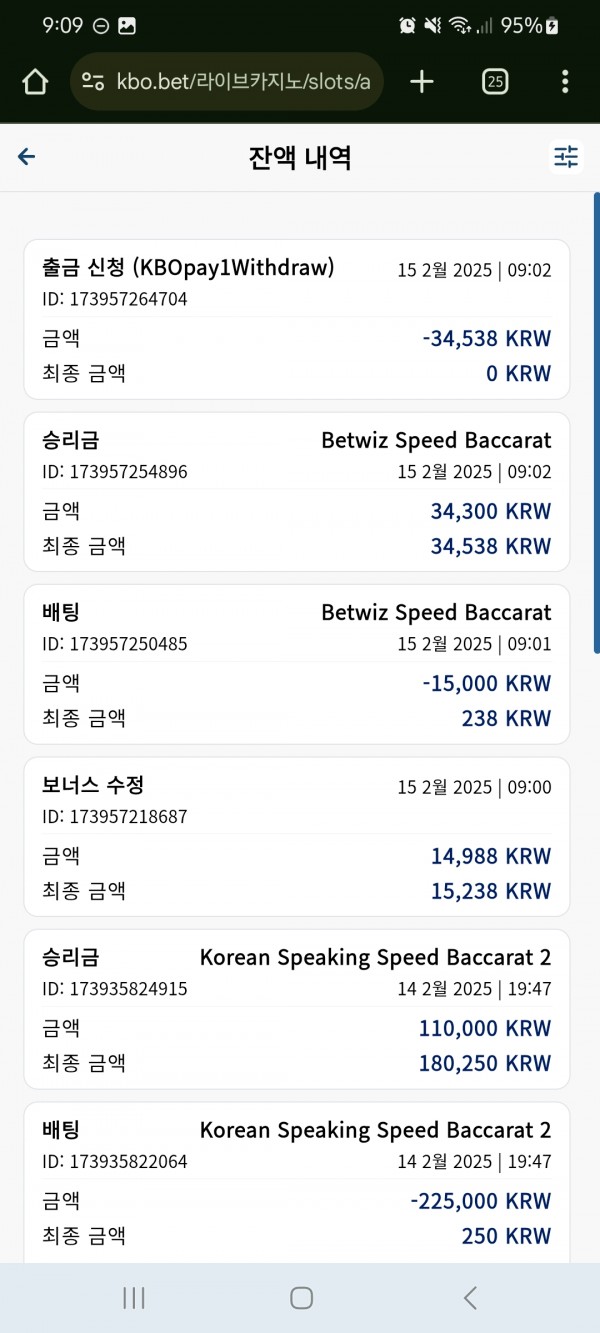Tap the 잔액 내역 page title

(x=300, y=157)
